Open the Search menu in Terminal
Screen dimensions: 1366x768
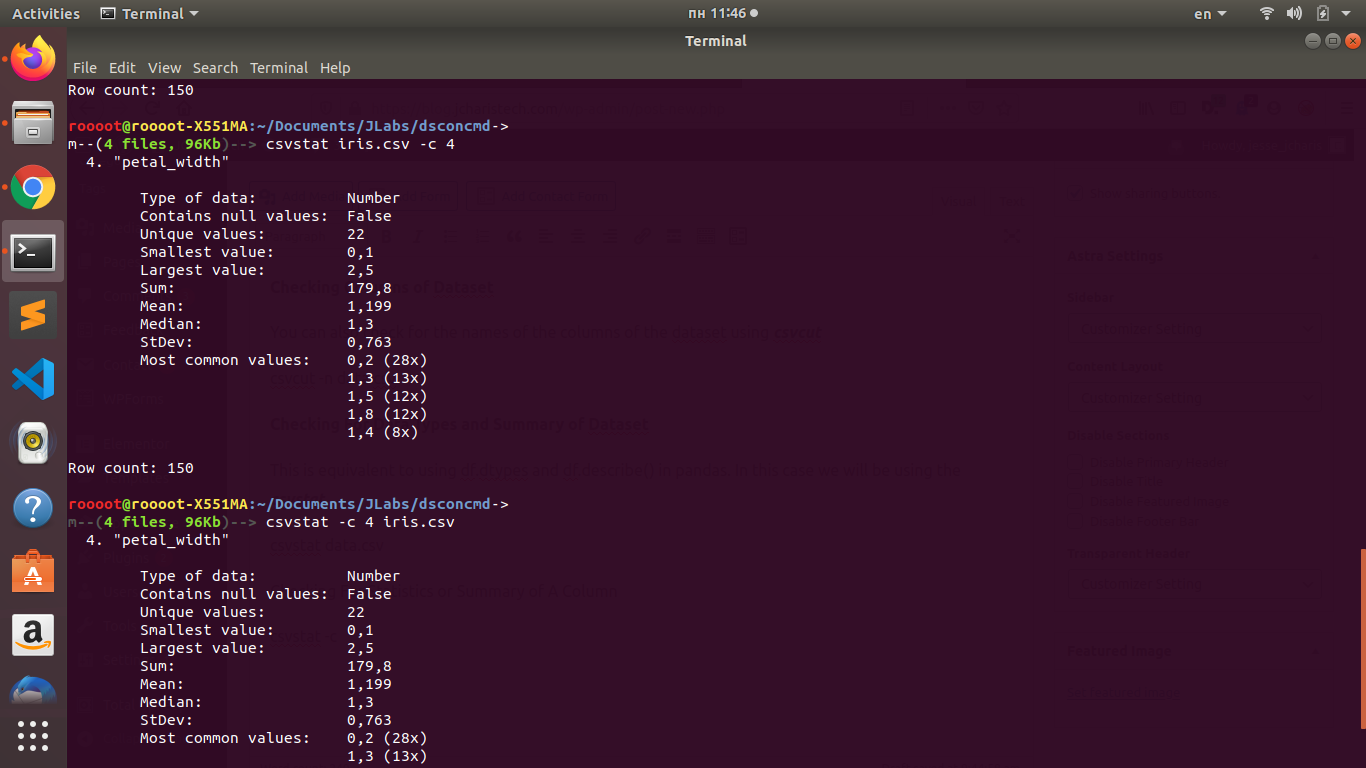(x=215, y=68)
